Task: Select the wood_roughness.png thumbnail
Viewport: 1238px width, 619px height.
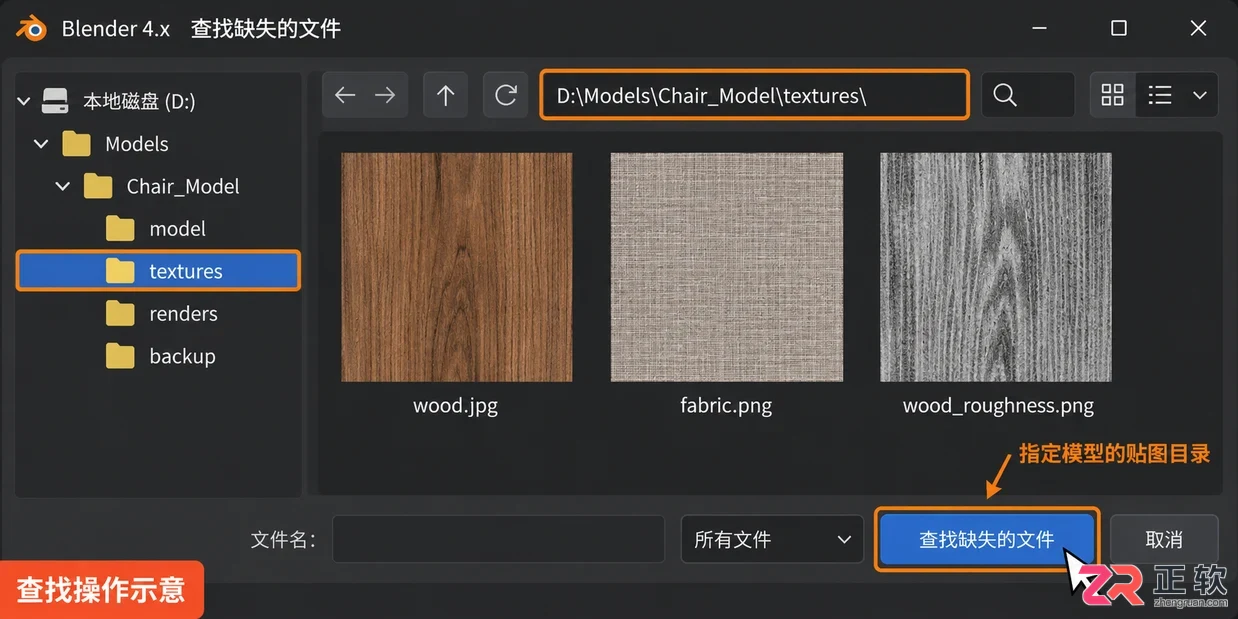Action: coord(996,267)
